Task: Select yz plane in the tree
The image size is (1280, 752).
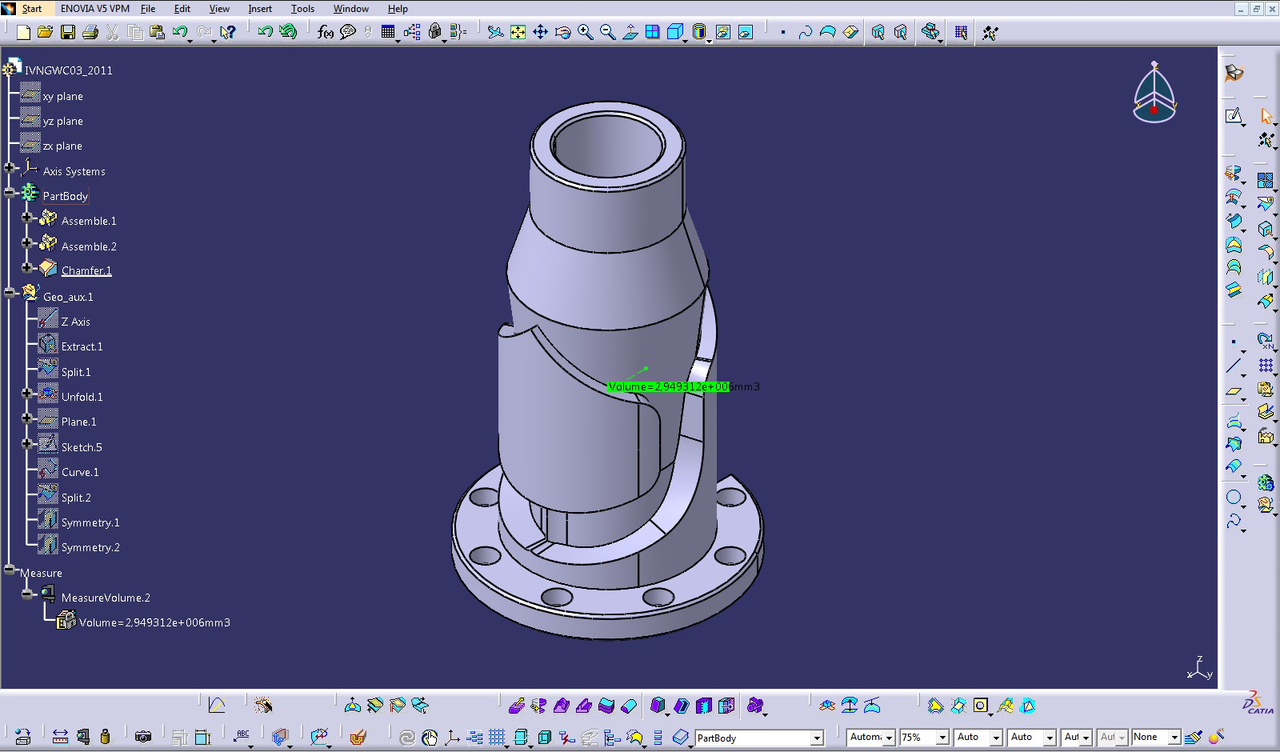Action: point(63,121)
